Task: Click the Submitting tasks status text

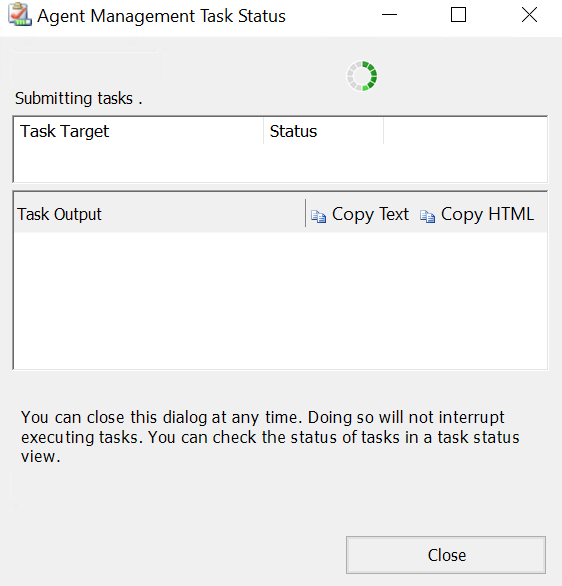Action: click(x=78, y=99)
